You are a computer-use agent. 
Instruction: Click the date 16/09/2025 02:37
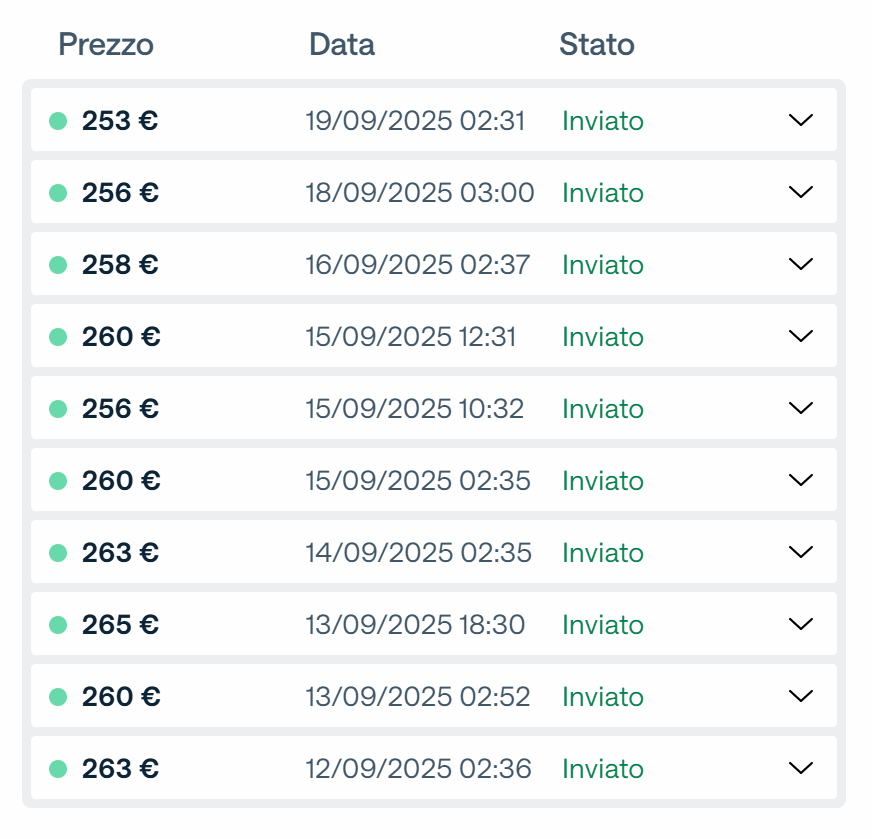coord(418,265)
